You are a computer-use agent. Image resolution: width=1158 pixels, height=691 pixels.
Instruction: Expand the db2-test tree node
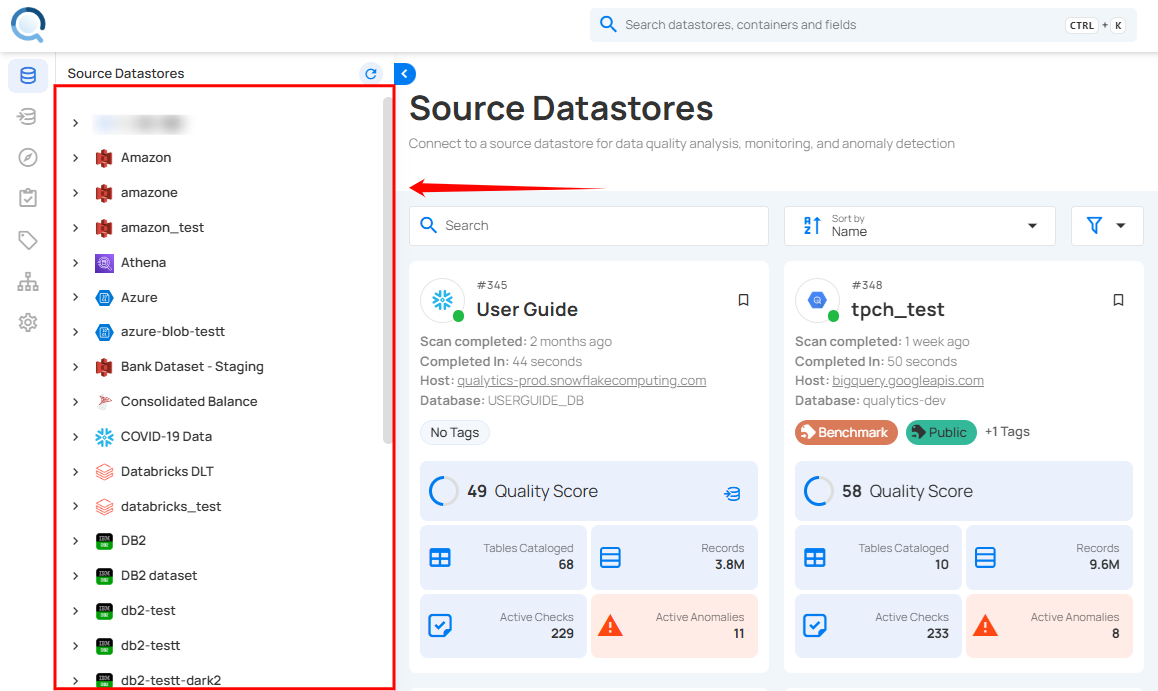click(x=75, y=611)
